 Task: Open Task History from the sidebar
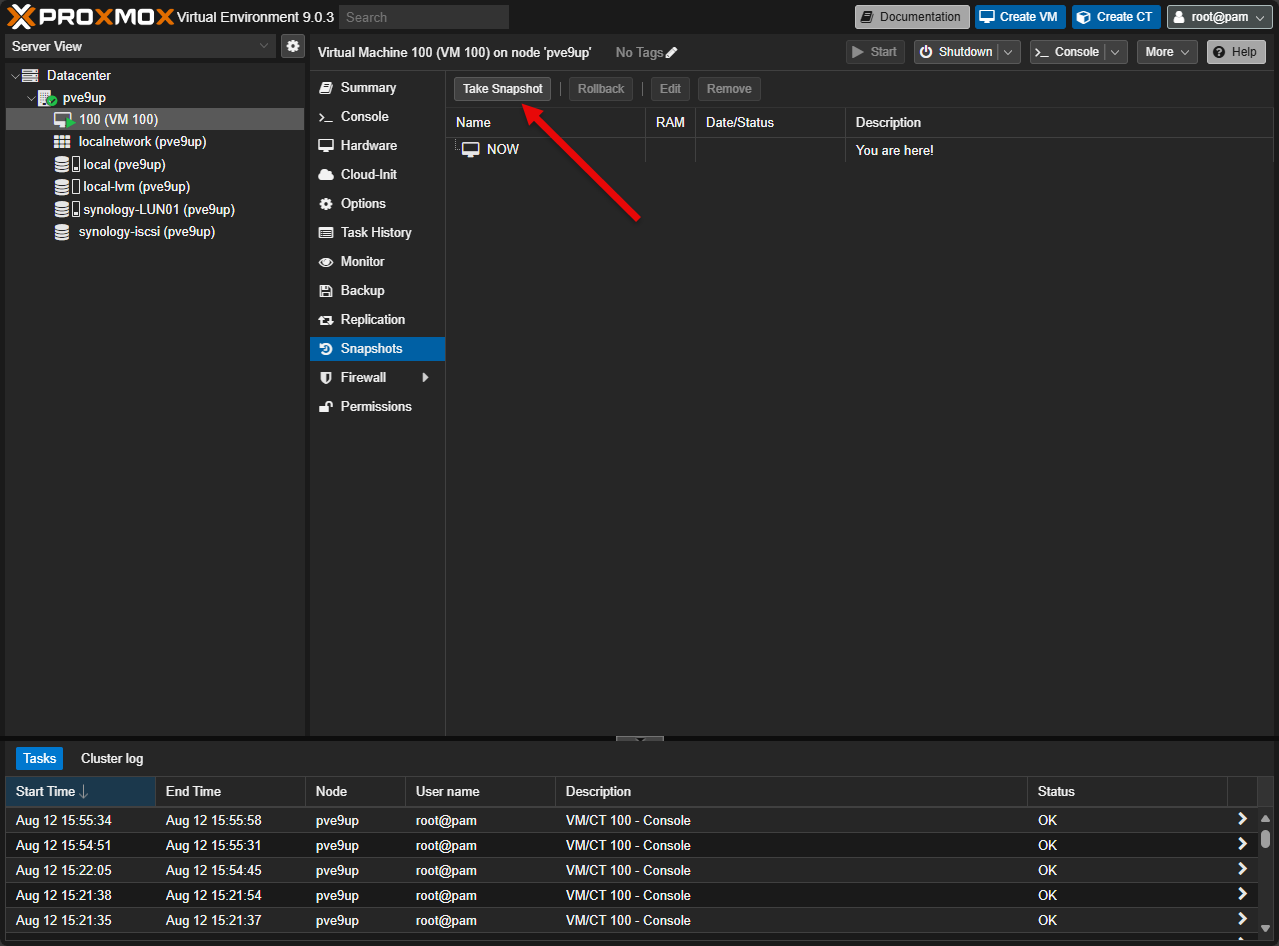[x=326, y=232]
